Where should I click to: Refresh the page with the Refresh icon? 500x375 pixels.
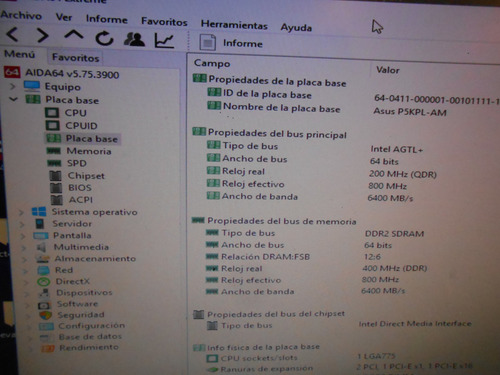(104, 38)
